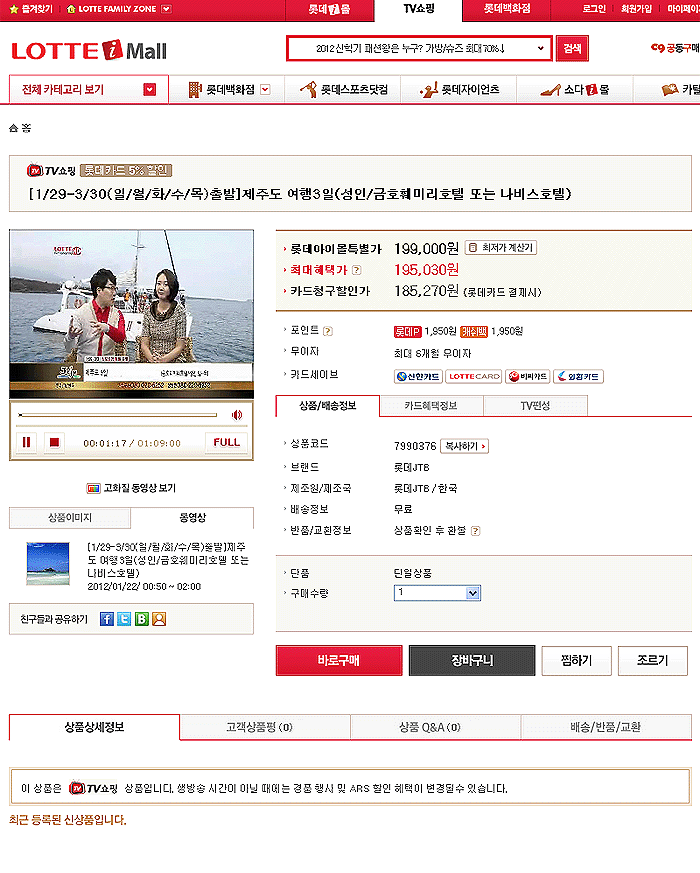Open the 소다i몰 menu item
Screen dimensions: 700x873
[x=575, y=90]
